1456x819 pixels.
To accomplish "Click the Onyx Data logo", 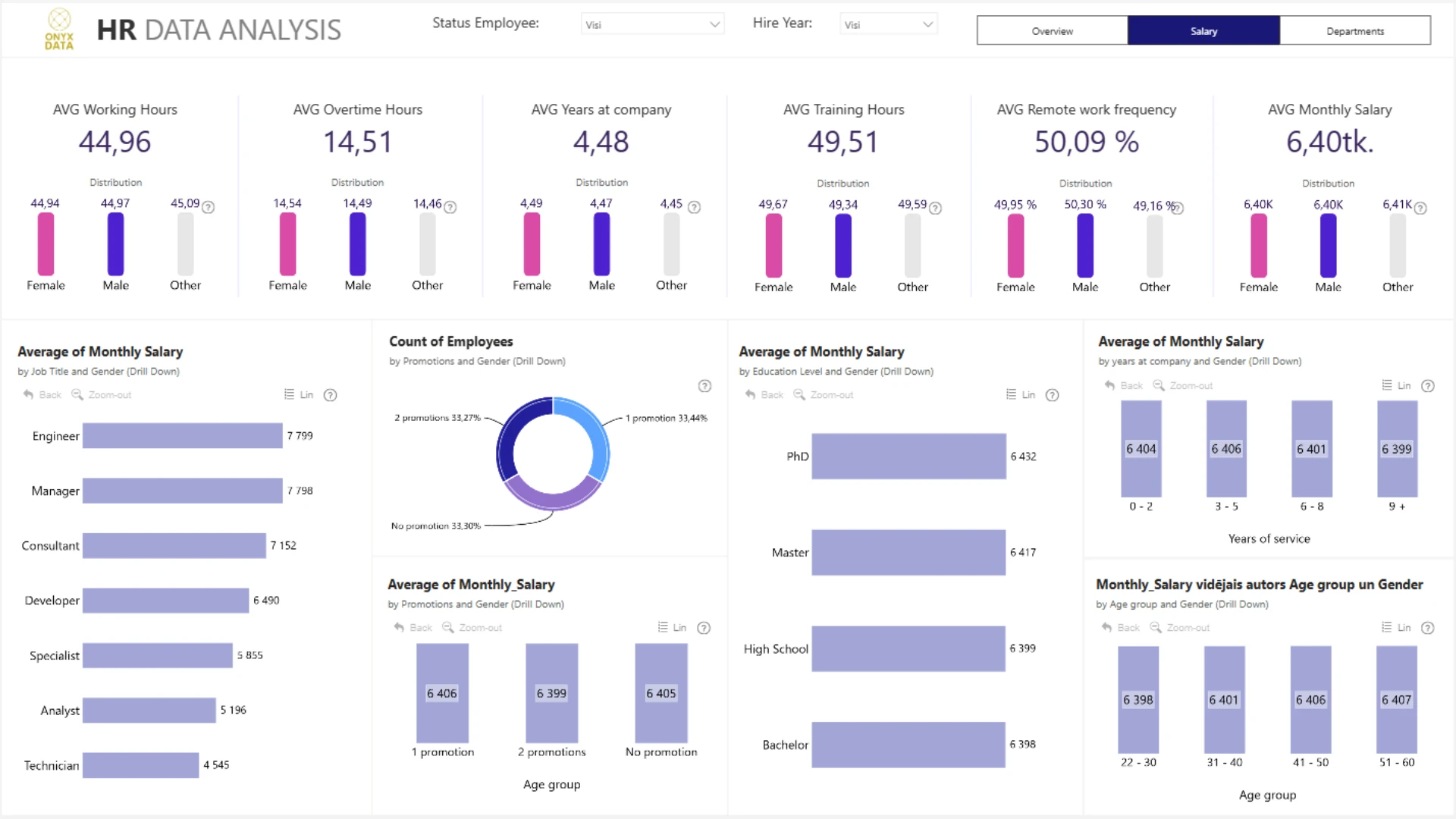I will 59,30.
